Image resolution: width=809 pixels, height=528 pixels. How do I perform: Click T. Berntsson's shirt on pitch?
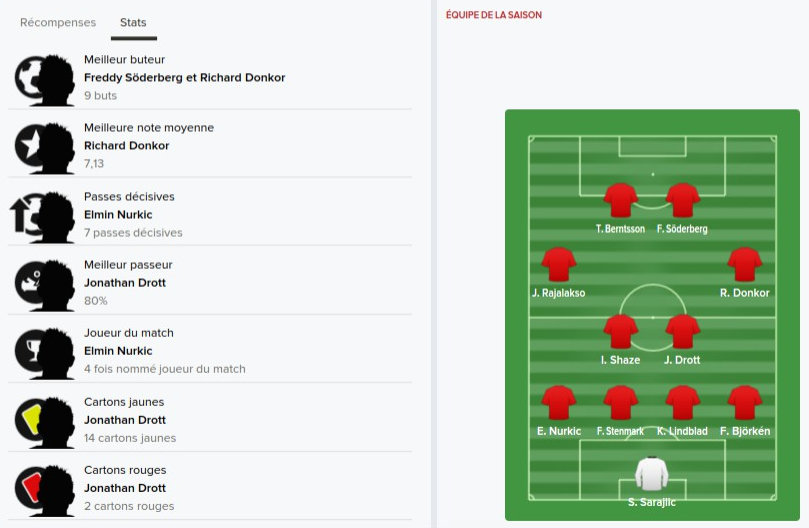(x=621, y=200)
